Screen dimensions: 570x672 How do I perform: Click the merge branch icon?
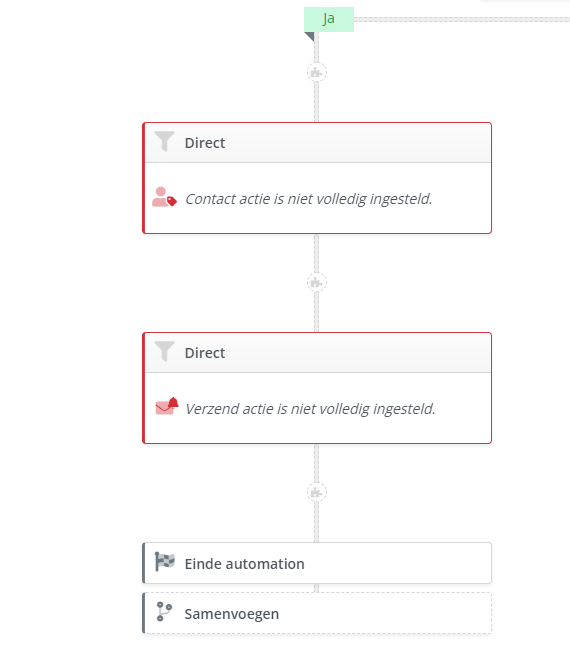point(164,612)
